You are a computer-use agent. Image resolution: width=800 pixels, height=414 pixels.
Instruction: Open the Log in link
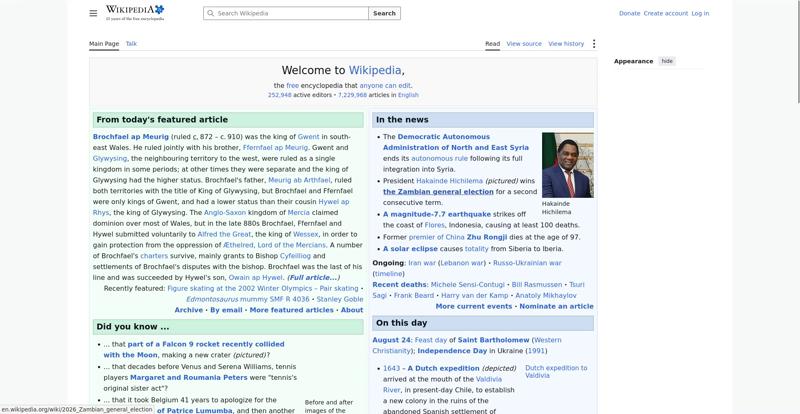tap(700, 13)
